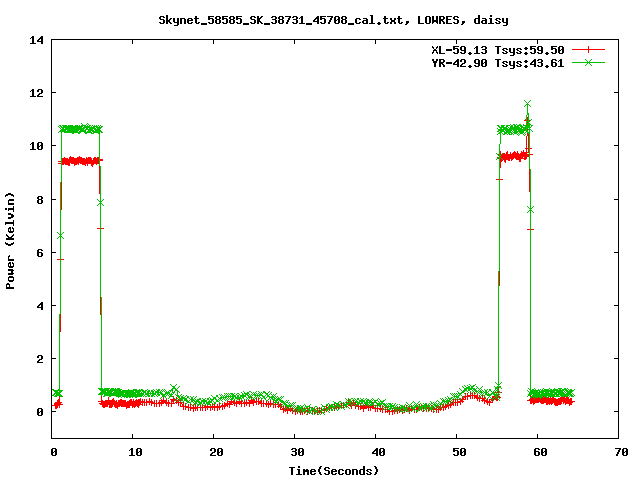Click the x-axis tick label 70
Screen dimensions: 640x480
pos(621,452)
